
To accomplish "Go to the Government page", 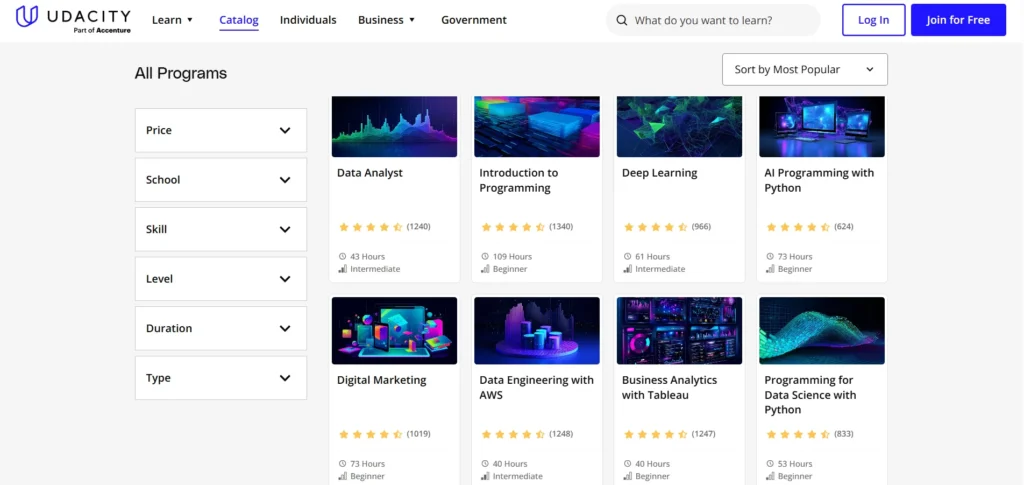I will [473, 20].
